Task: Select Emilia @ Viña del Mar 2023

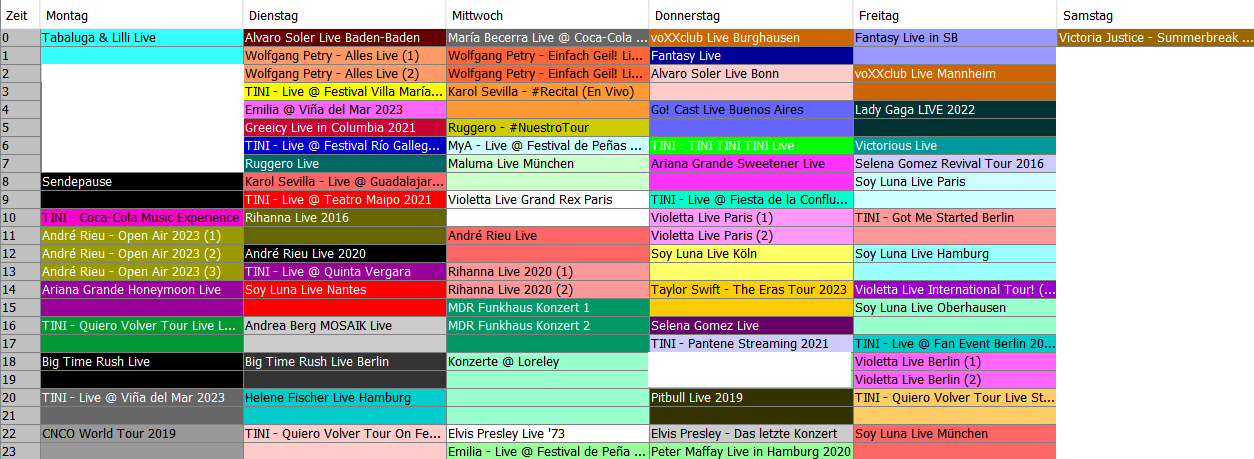Action: click(x=344, y=110)
